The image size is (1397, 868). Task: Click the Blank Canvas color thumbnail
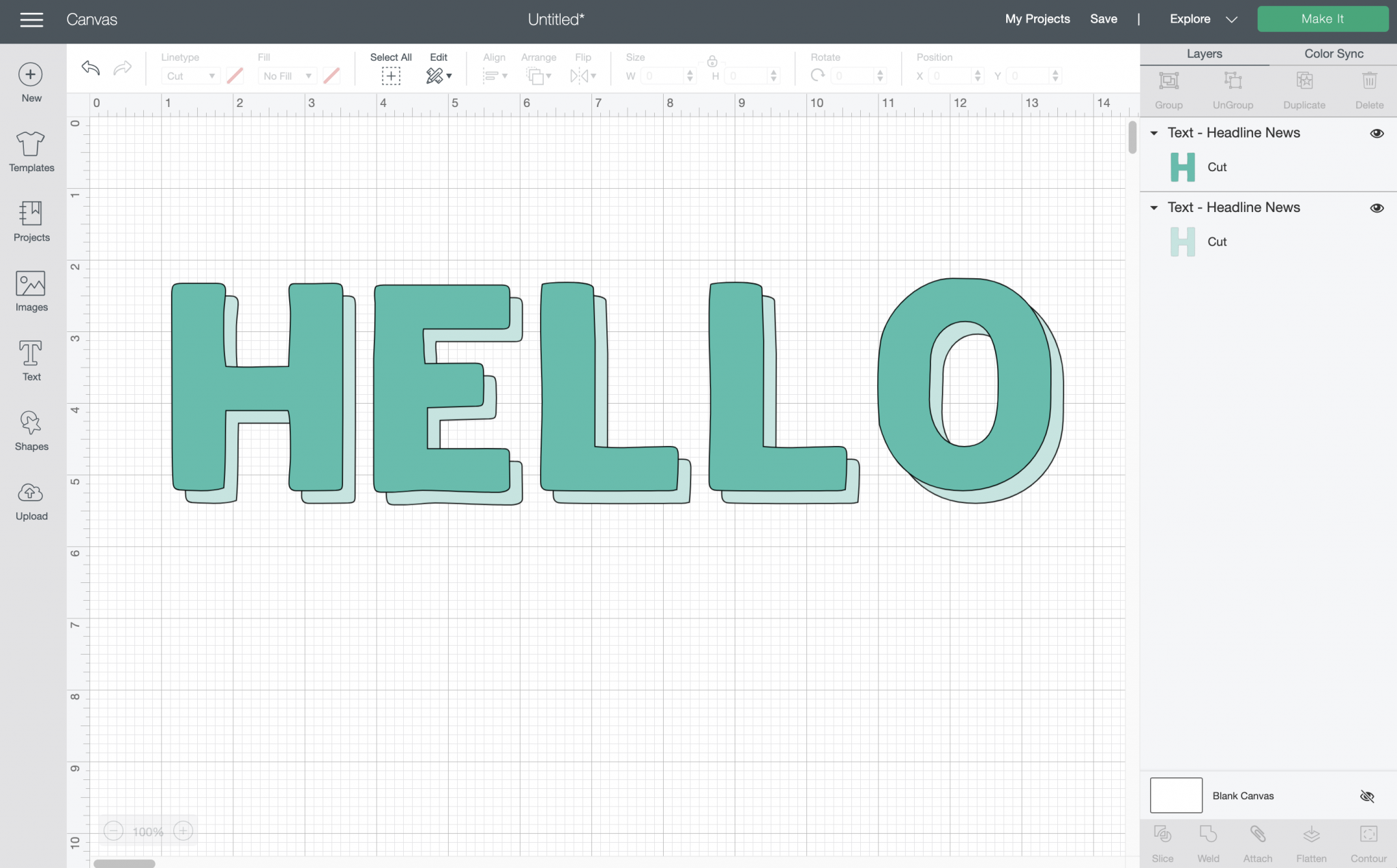[x=1176, y=796]
